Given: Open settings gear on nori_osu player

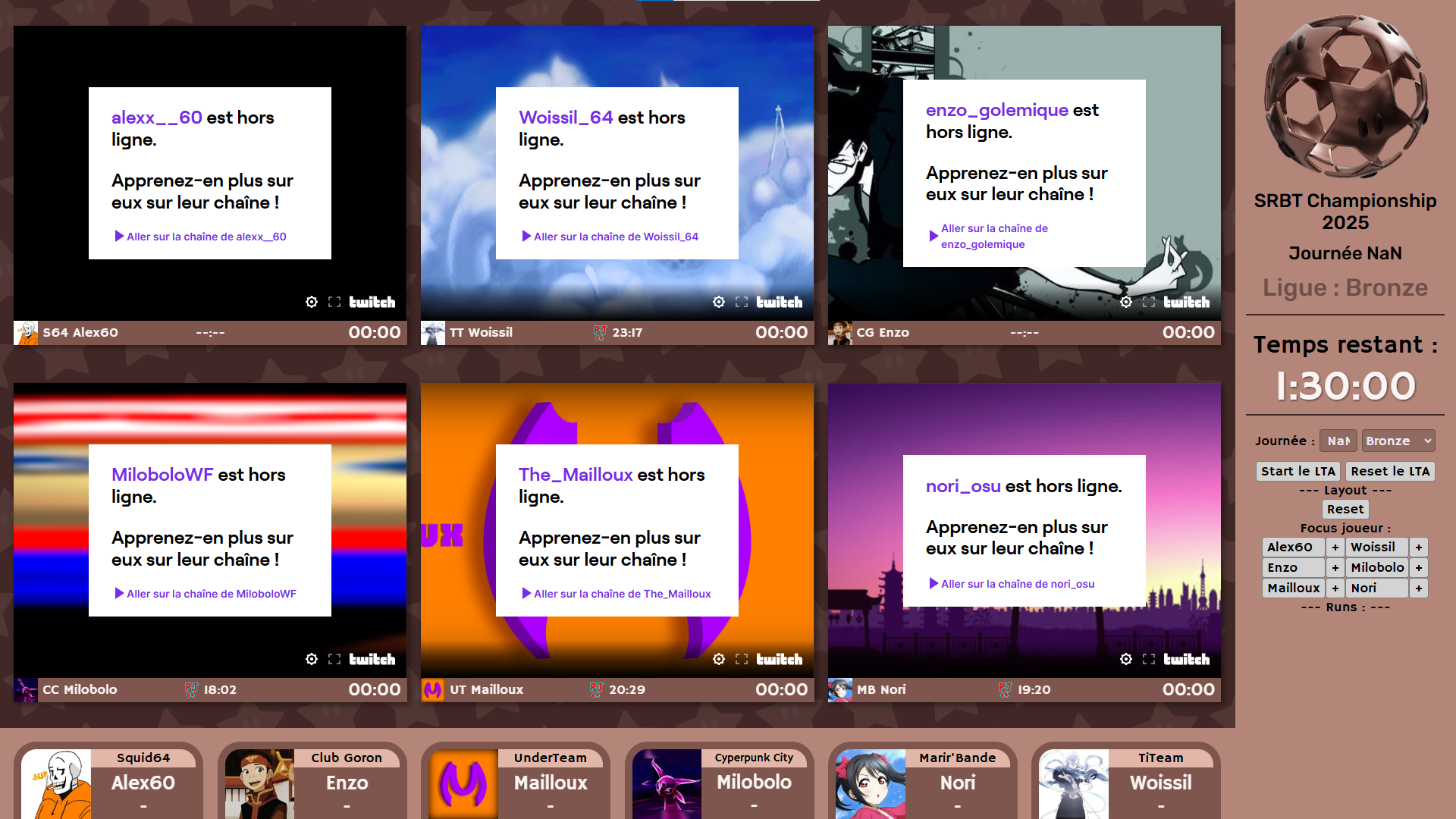Looking at the screenshot, I should point(1126,659).
